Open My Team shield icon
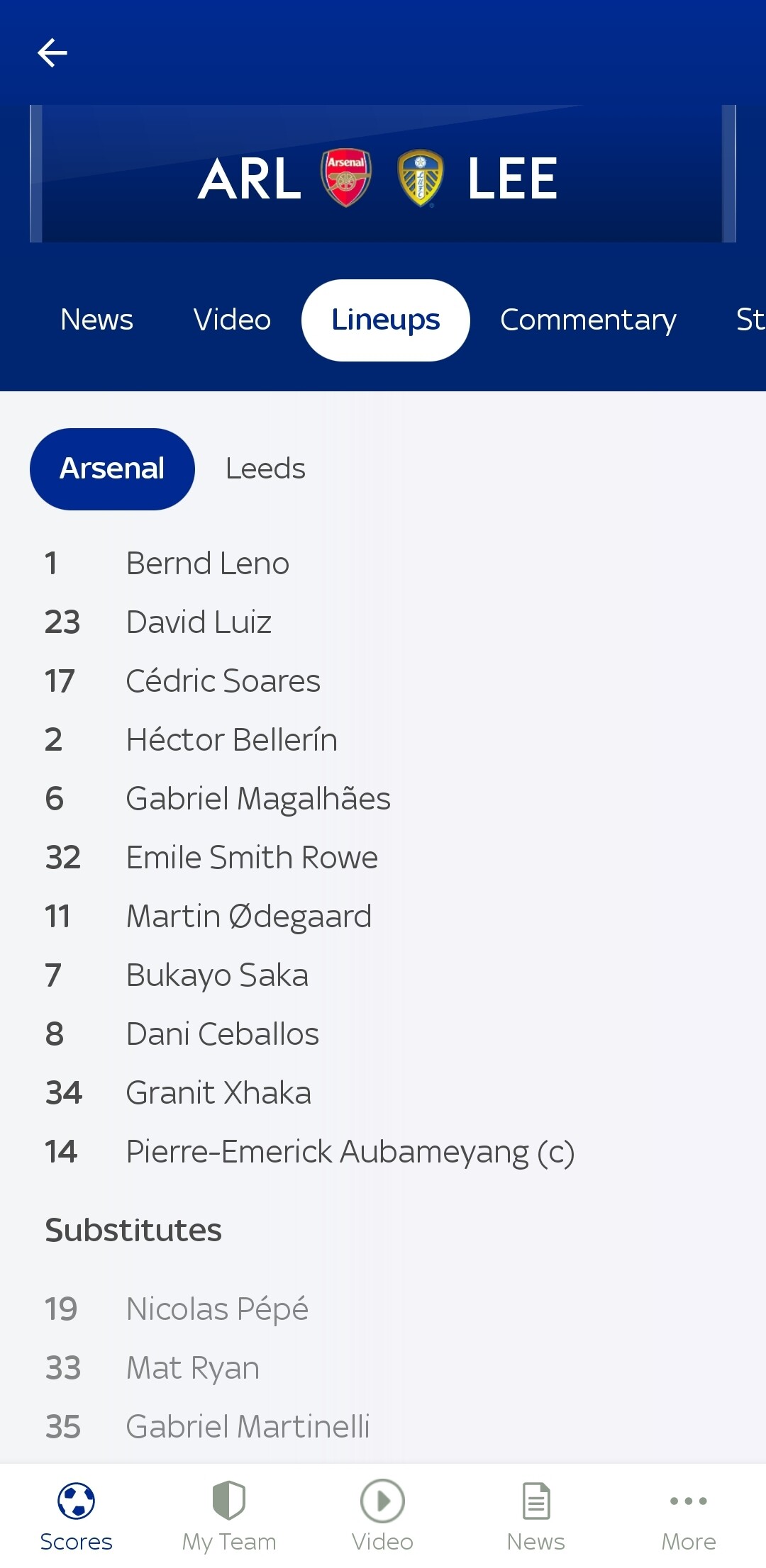The image size is (766, 1568). pos(229,1501)
